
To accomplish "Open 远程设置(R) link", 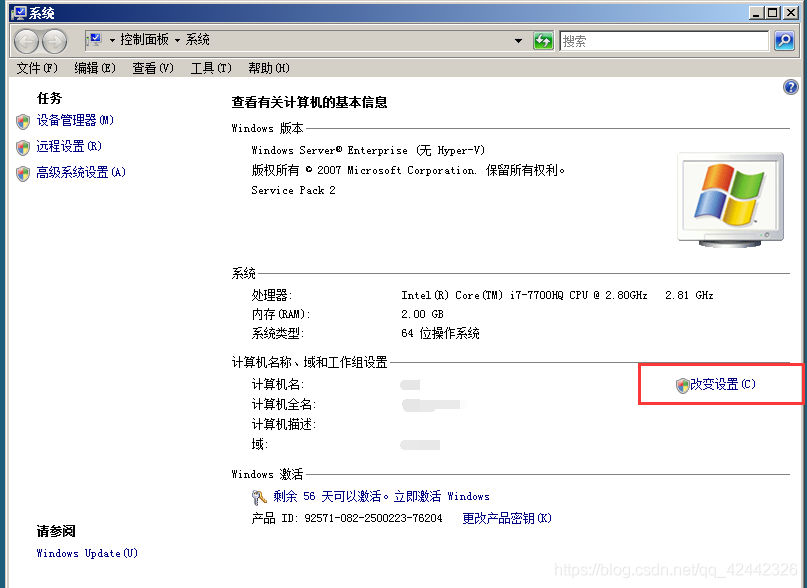I will point(69,146).
